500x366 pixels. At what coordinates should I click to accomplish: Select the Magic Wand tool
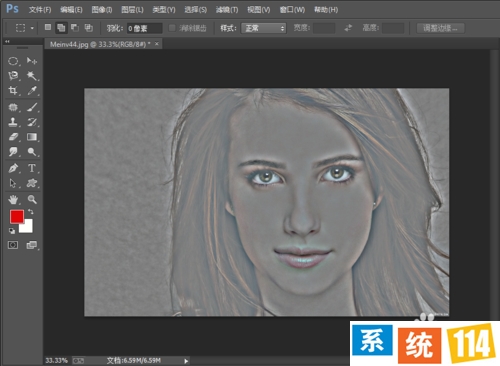[x=32, y=76]
